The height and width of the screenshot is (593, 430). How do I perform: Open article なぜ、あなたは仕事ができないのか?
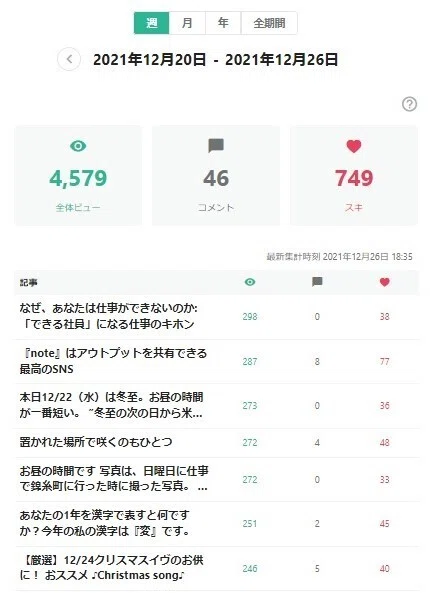click(x=109, y=316)
